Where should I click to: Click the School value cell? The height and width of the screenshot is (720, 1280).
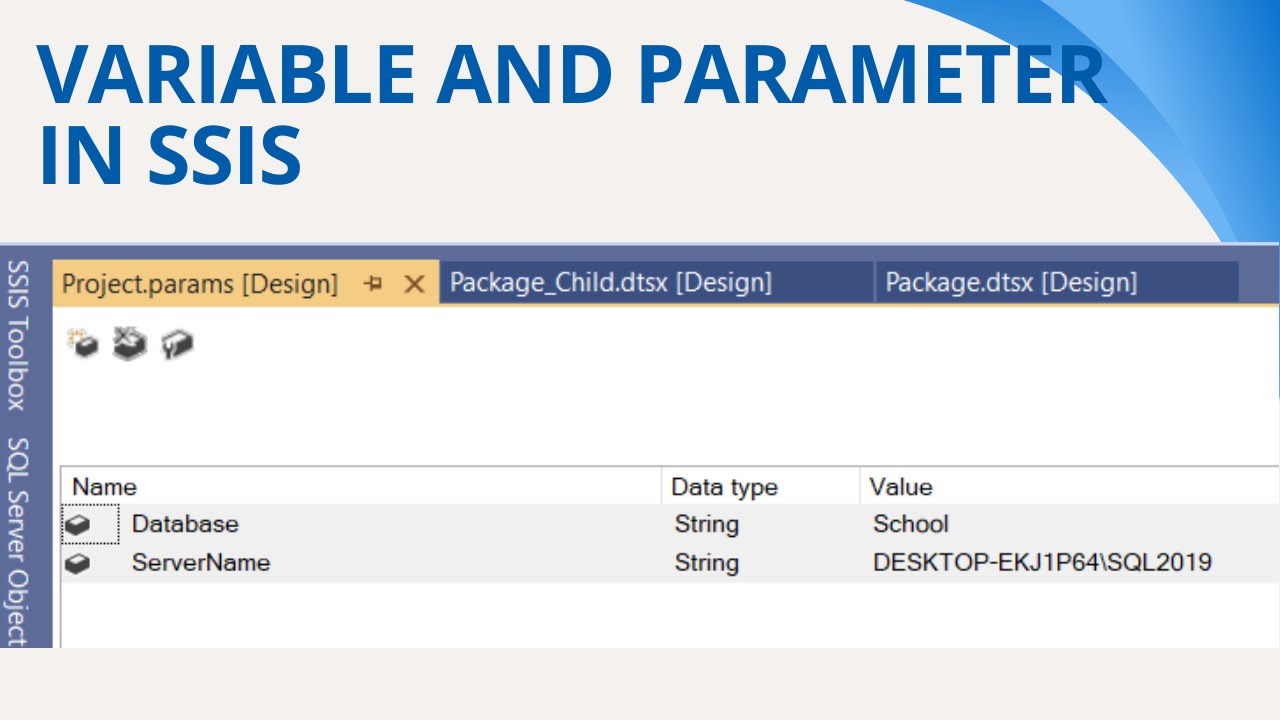(x=911, y=524)
